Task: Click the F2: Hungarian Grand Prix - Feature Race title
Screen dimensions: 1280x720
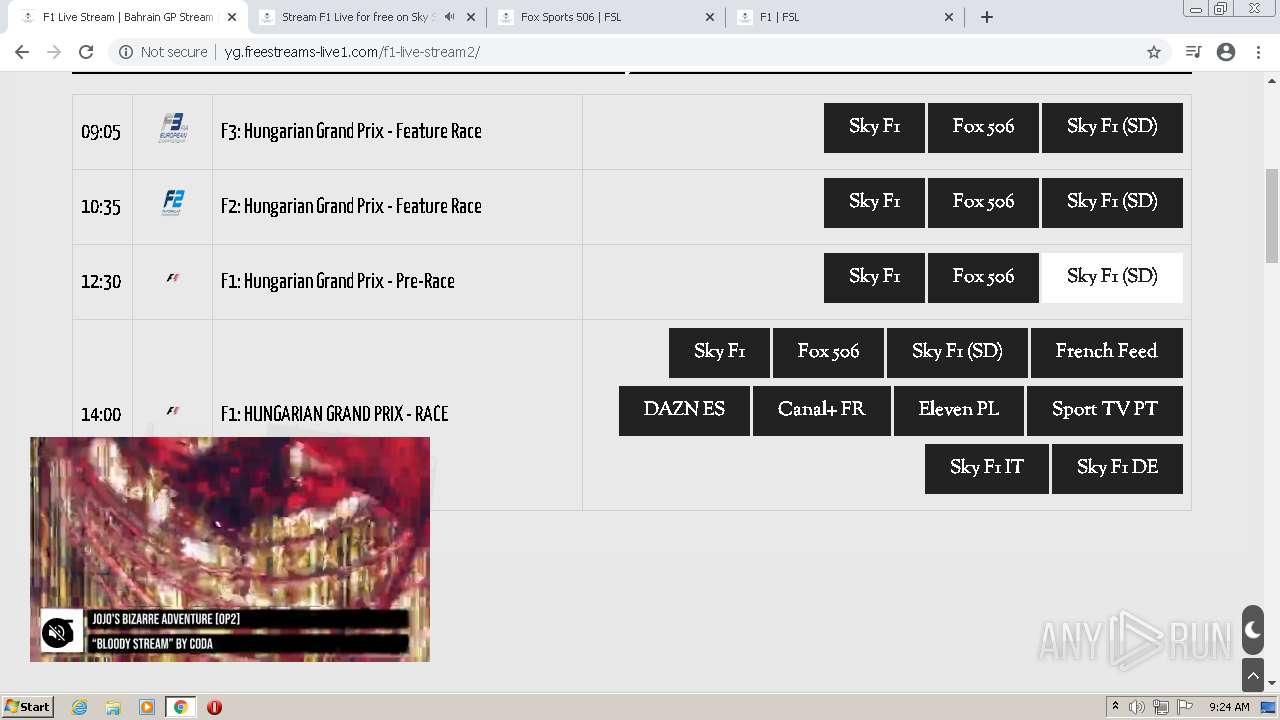Action: [351, 206]
